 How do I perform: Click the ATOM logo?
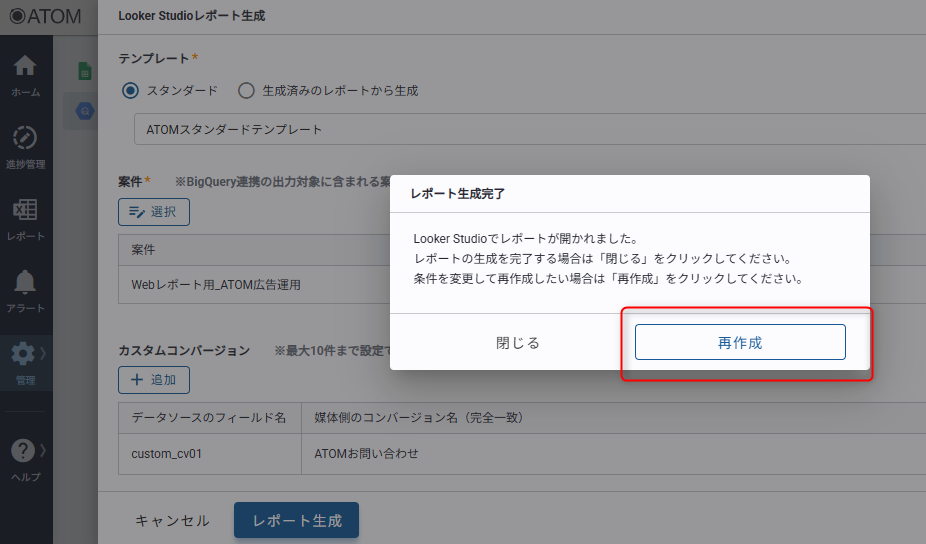38,16
